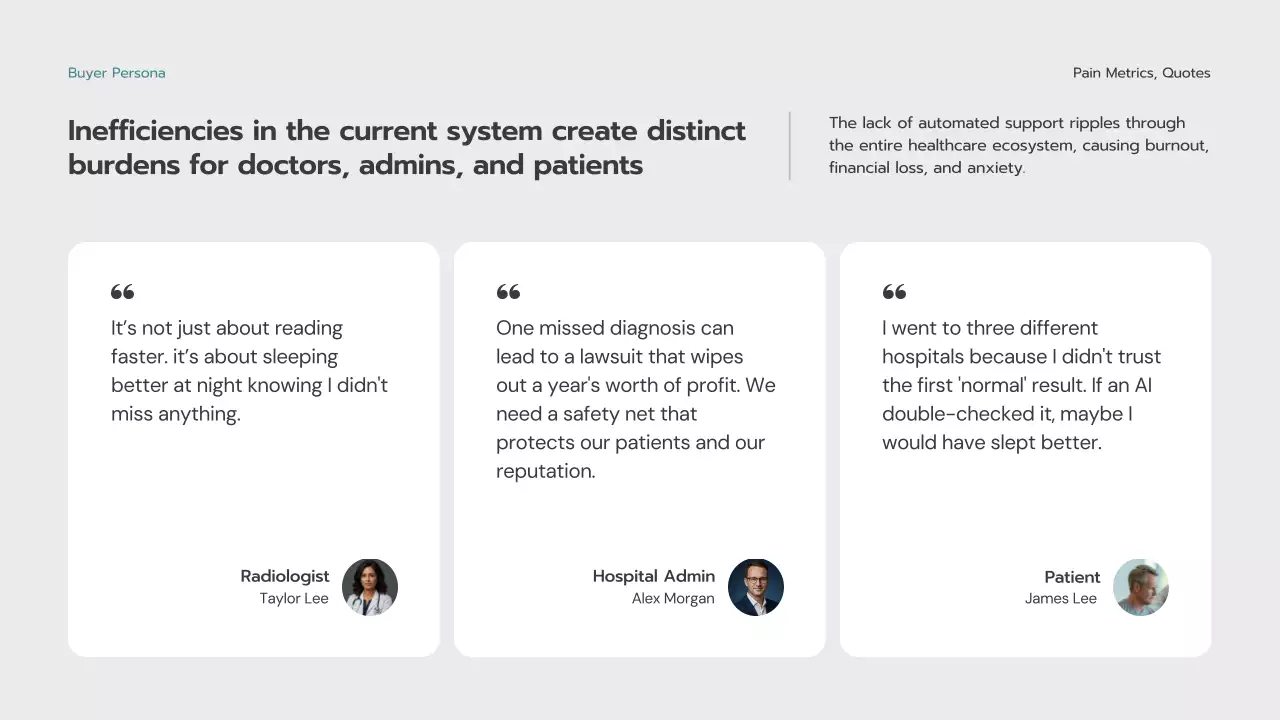Select Taylor Lee's avatar photo

coord(370,587)
